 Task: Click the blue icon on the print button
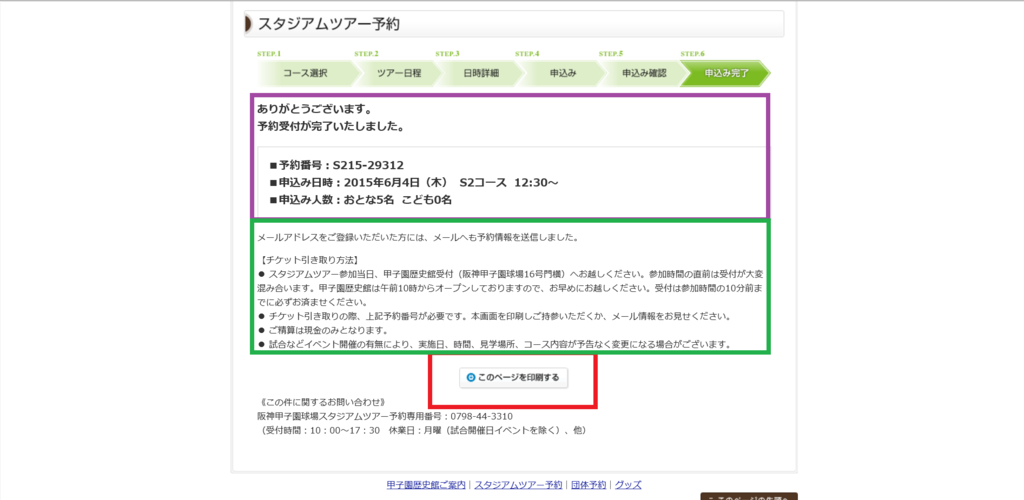point(470,378)
